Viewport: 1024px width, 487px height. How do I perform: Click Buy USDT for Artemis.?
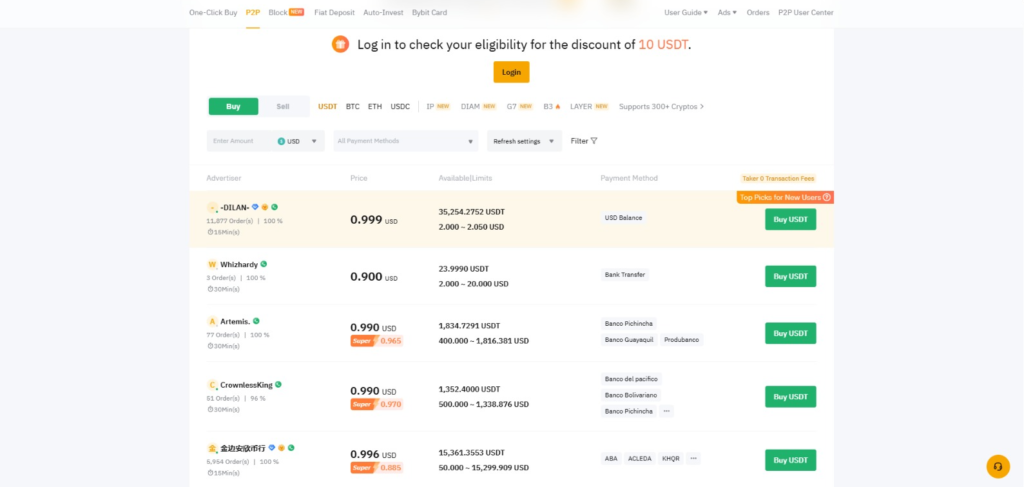click(x=790, y=333)
